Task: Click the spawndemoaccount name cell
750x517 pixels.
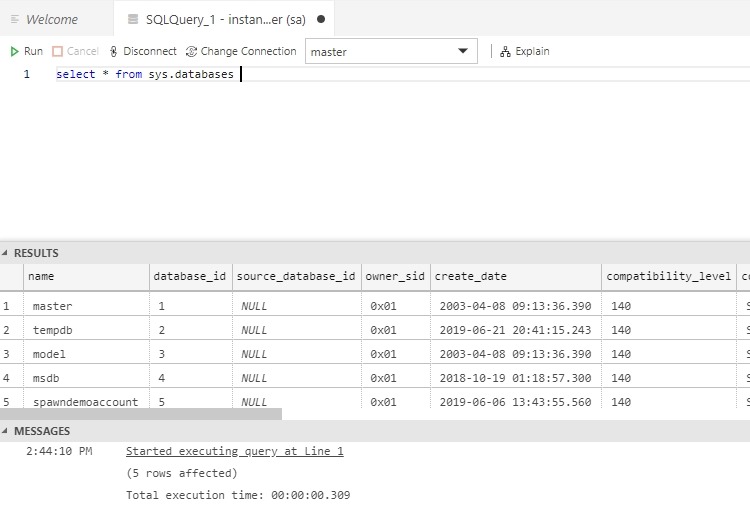Action: point(85,402)
